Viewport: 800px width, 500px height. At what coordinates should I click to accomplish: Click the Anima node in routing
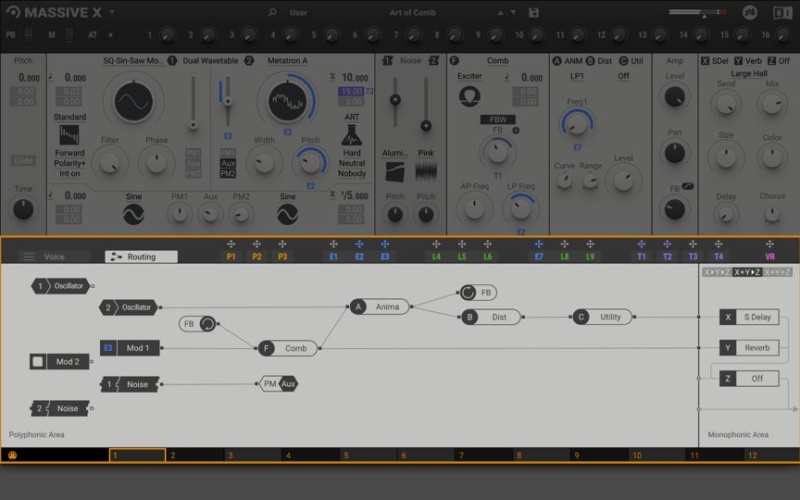[x=380, y=307]
